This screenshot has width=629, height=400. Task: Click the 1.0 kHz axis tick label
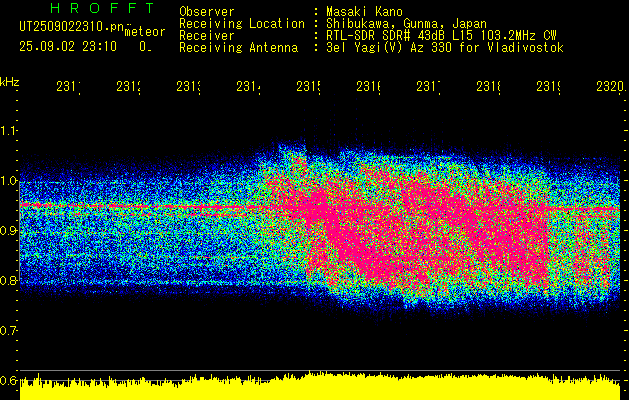click(x=9, y=181)
